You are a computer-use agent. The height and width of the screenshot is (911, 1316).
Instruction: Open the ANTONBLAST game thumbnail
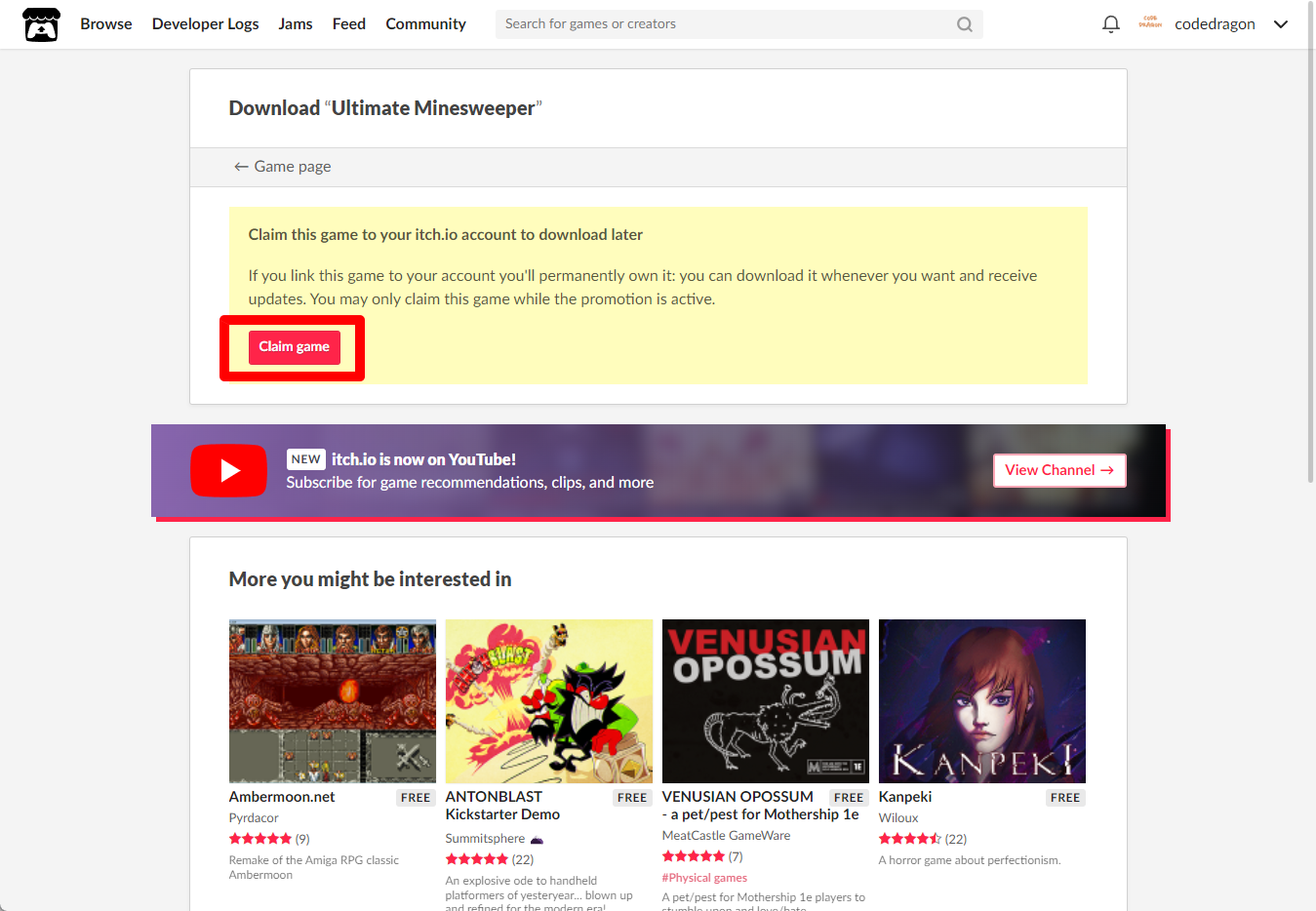coord(549,701)
